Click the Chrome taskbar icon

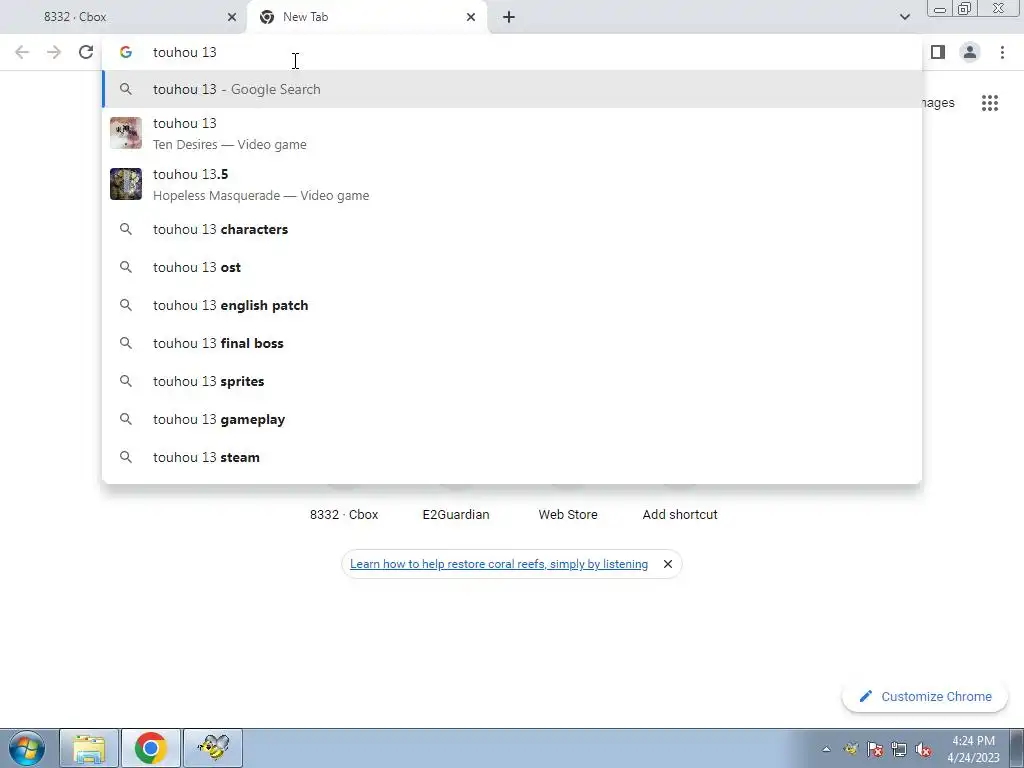[x=151, y=748]
